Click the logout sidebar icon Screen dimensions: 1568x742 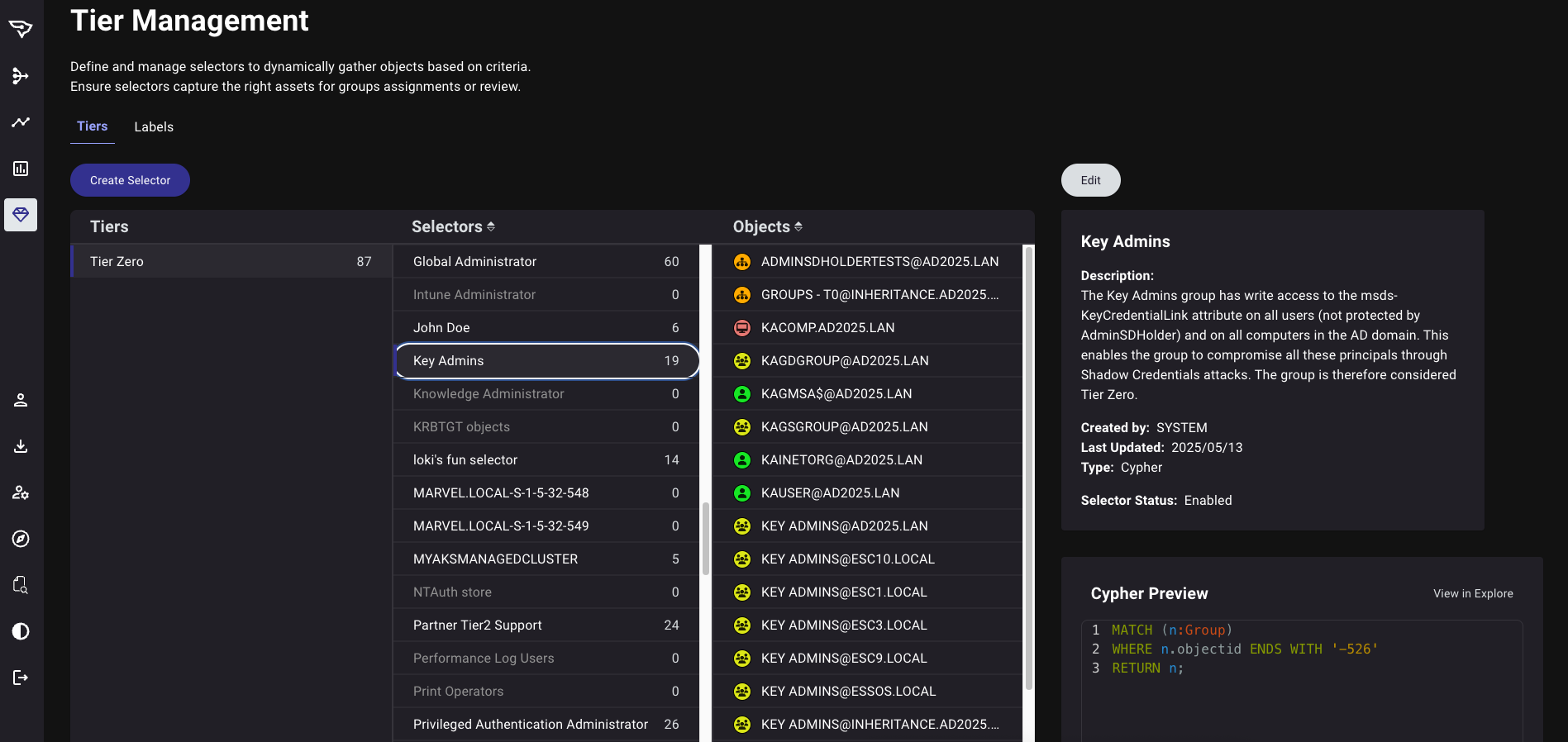click(x=21, y=678)
